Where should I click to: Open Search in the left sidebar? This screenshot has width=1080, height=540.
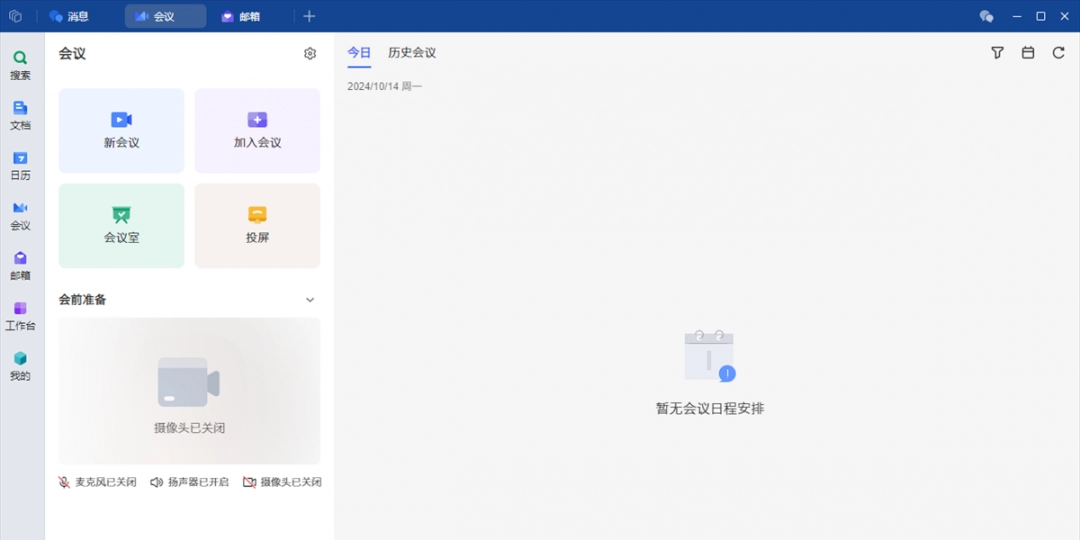[20, 65]
